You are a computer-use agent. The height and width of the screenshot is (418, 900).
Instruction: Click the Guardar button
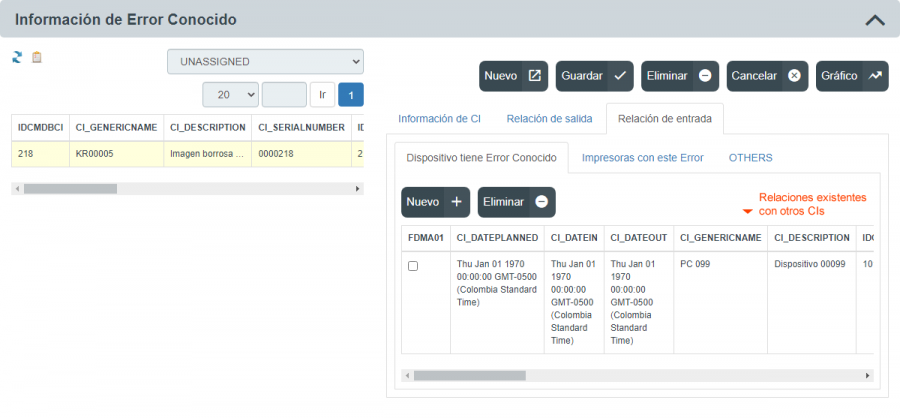pyautogui.click(x=595, y=76)
